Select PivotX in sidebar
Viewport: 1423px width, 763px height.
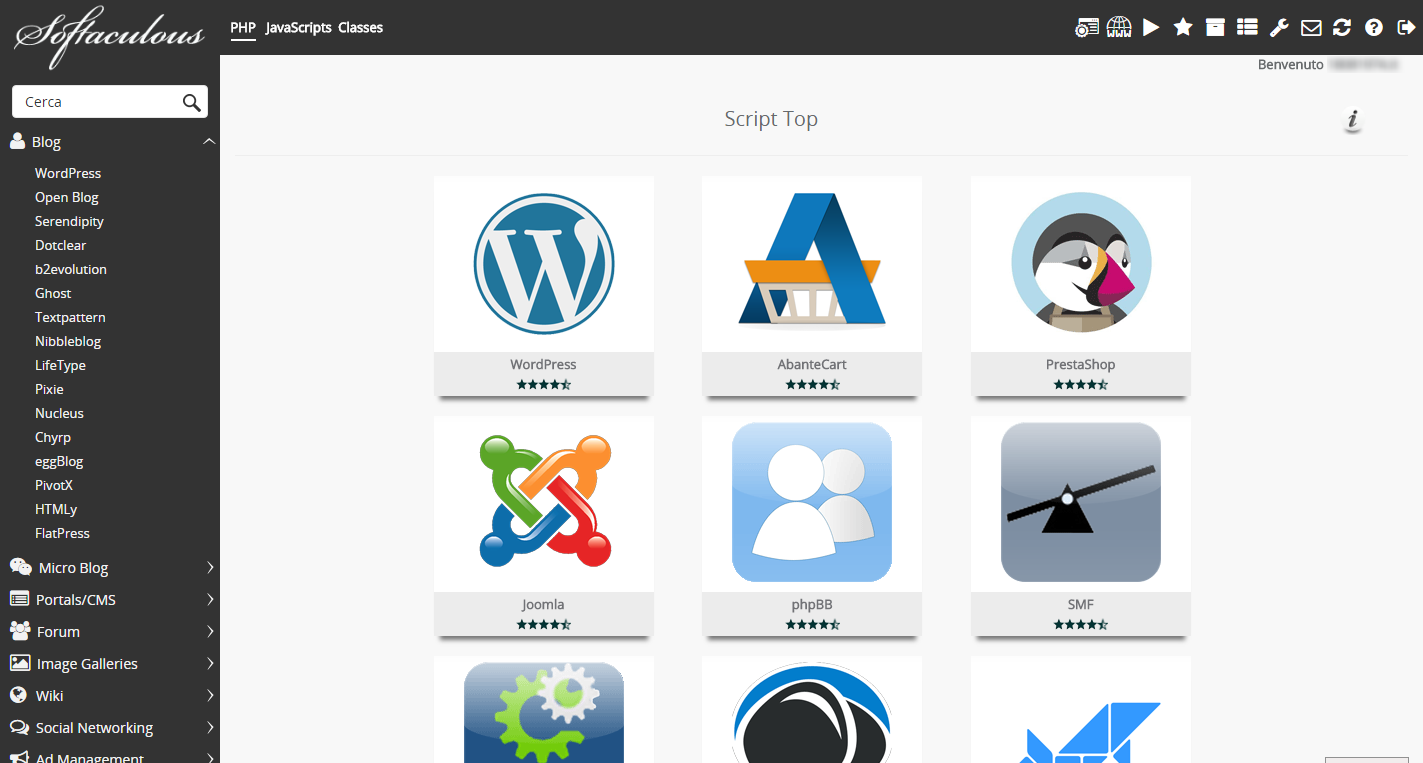pyautogui.click(x=54, y=485)
